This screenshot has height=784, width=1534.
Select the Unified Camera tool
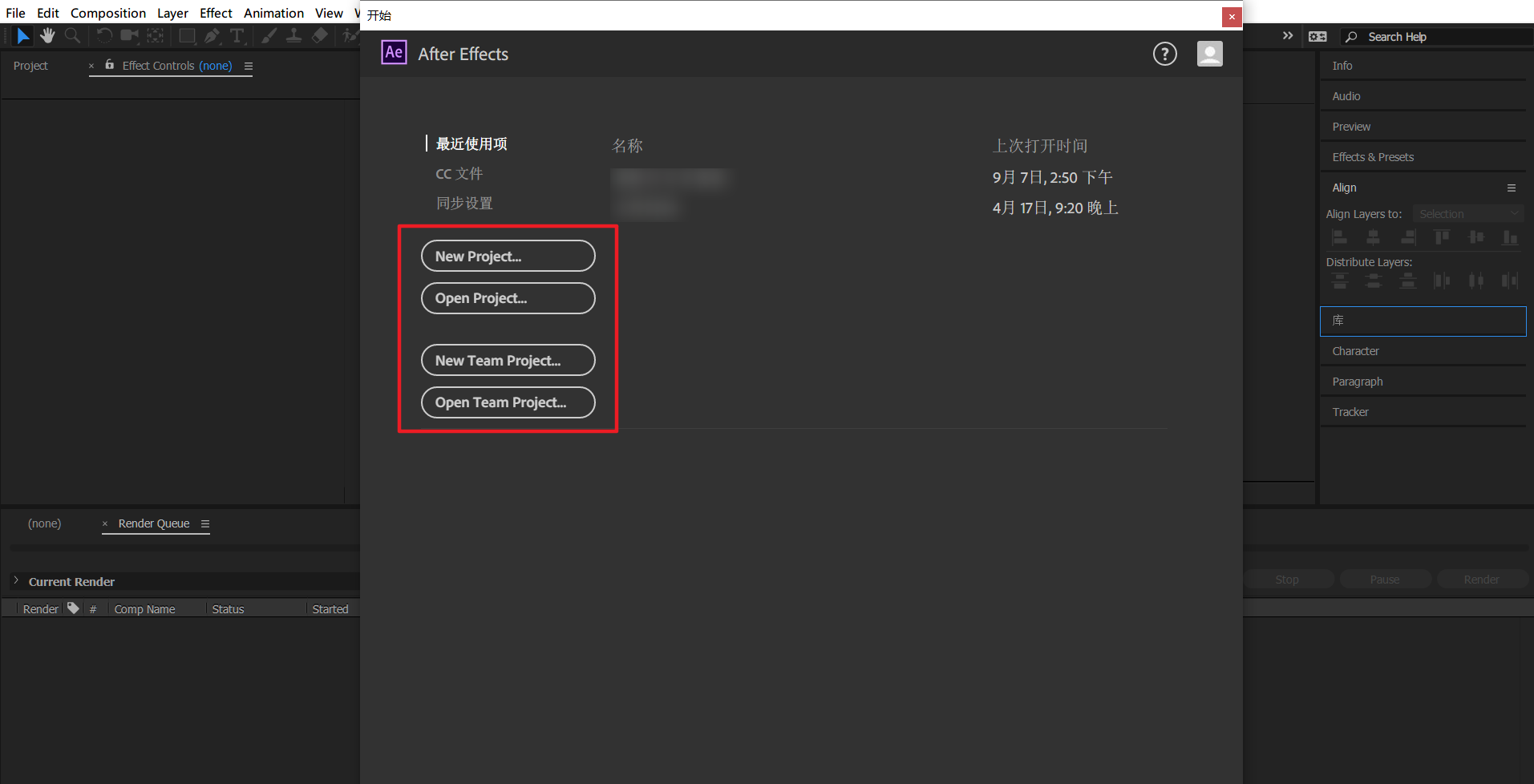coord(129,36)
